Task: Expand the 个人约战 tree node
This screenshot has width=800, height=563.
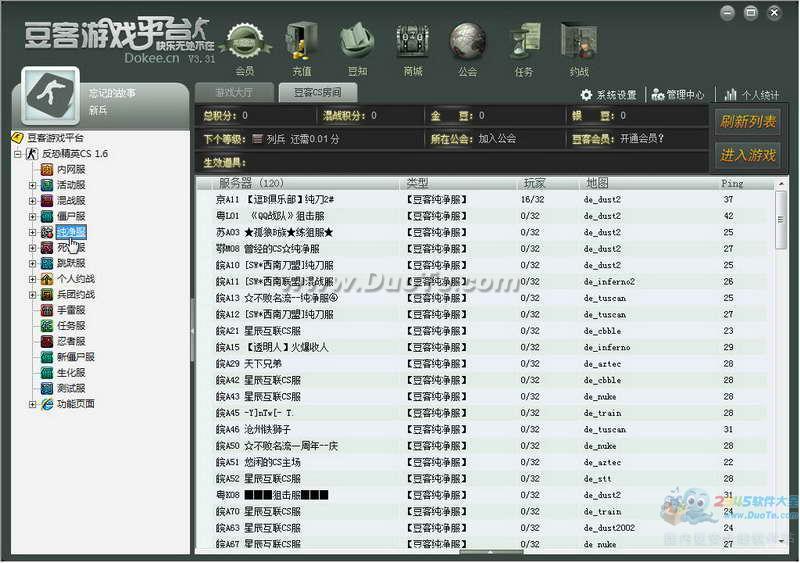Action: pos(32,279)
